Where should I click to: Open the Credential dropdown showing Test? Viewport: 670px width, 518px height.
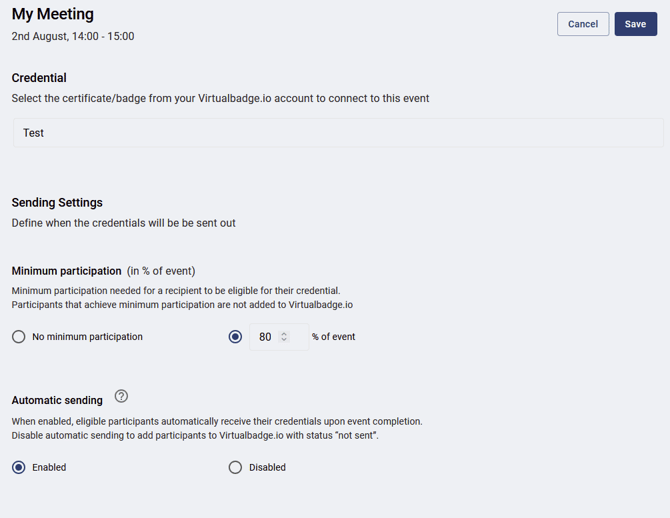(337, 133)
